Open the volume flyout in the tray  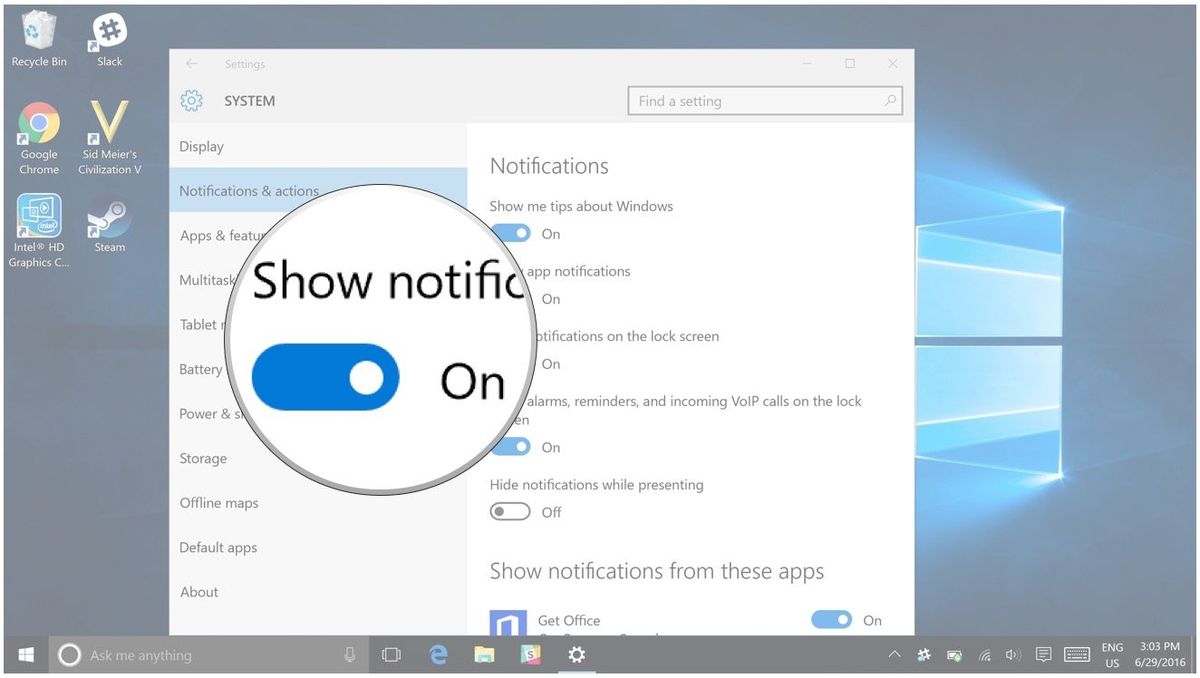point(1012,655)
